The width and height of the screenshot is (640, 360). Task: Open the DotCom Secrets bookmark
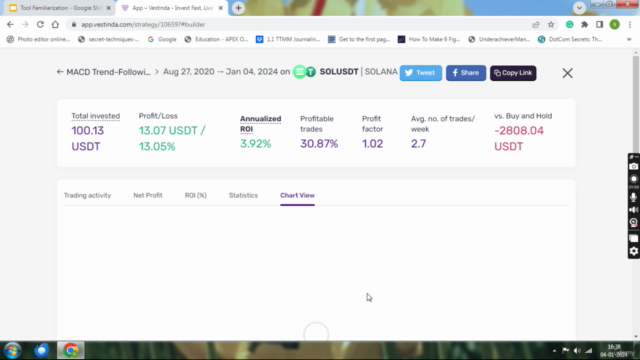coord(570,39)
